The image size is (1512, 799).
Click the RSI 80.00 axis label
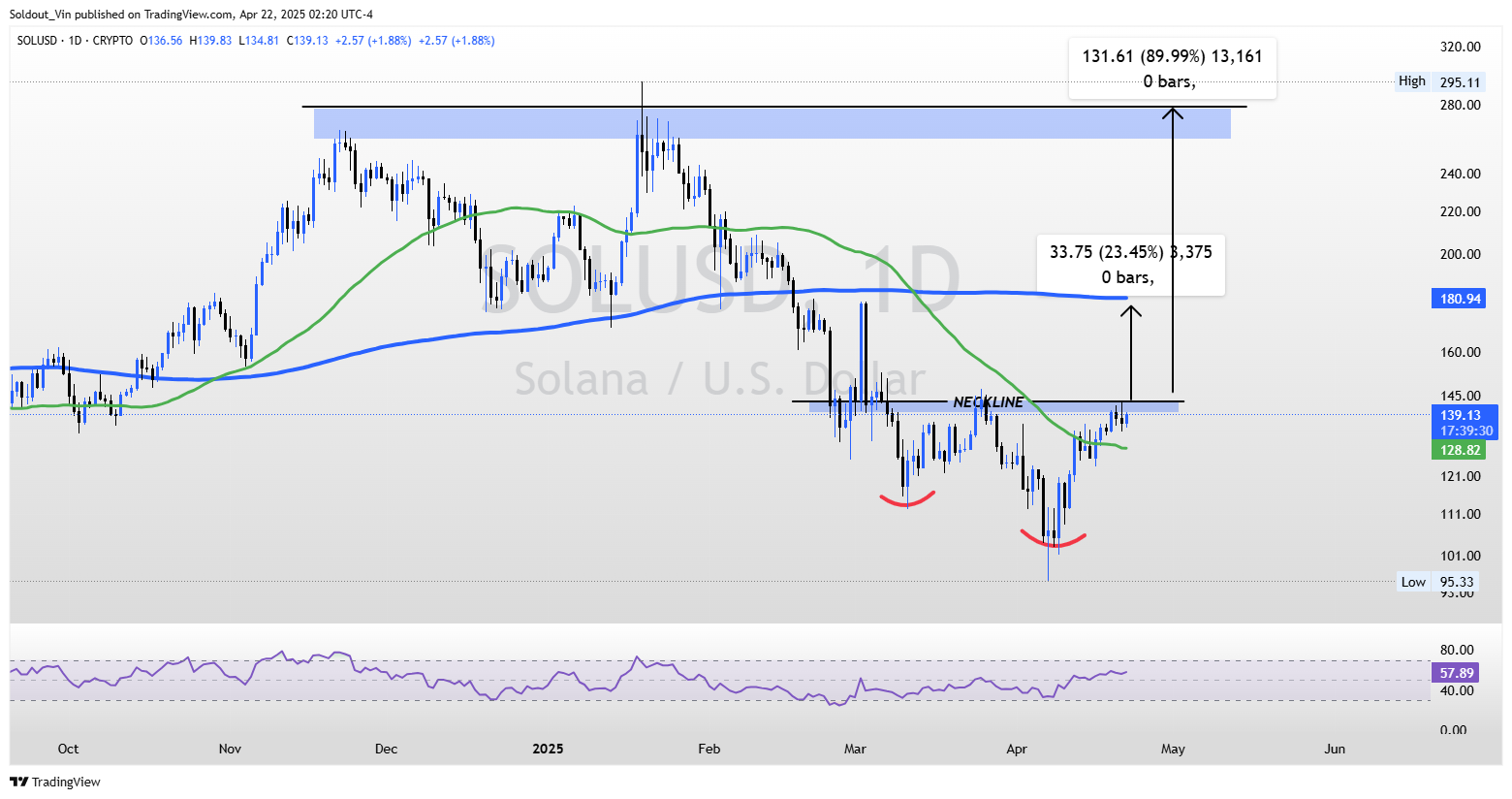(x=1457, y=650)
